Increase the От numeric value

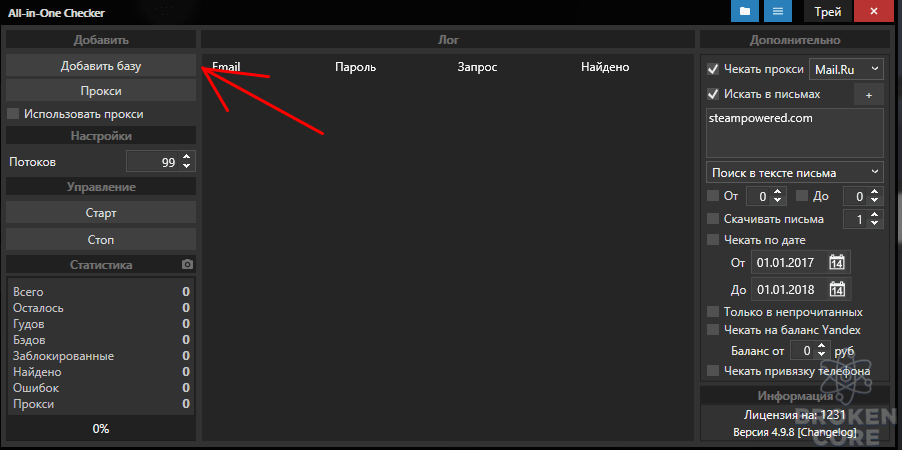coord(777,192)
